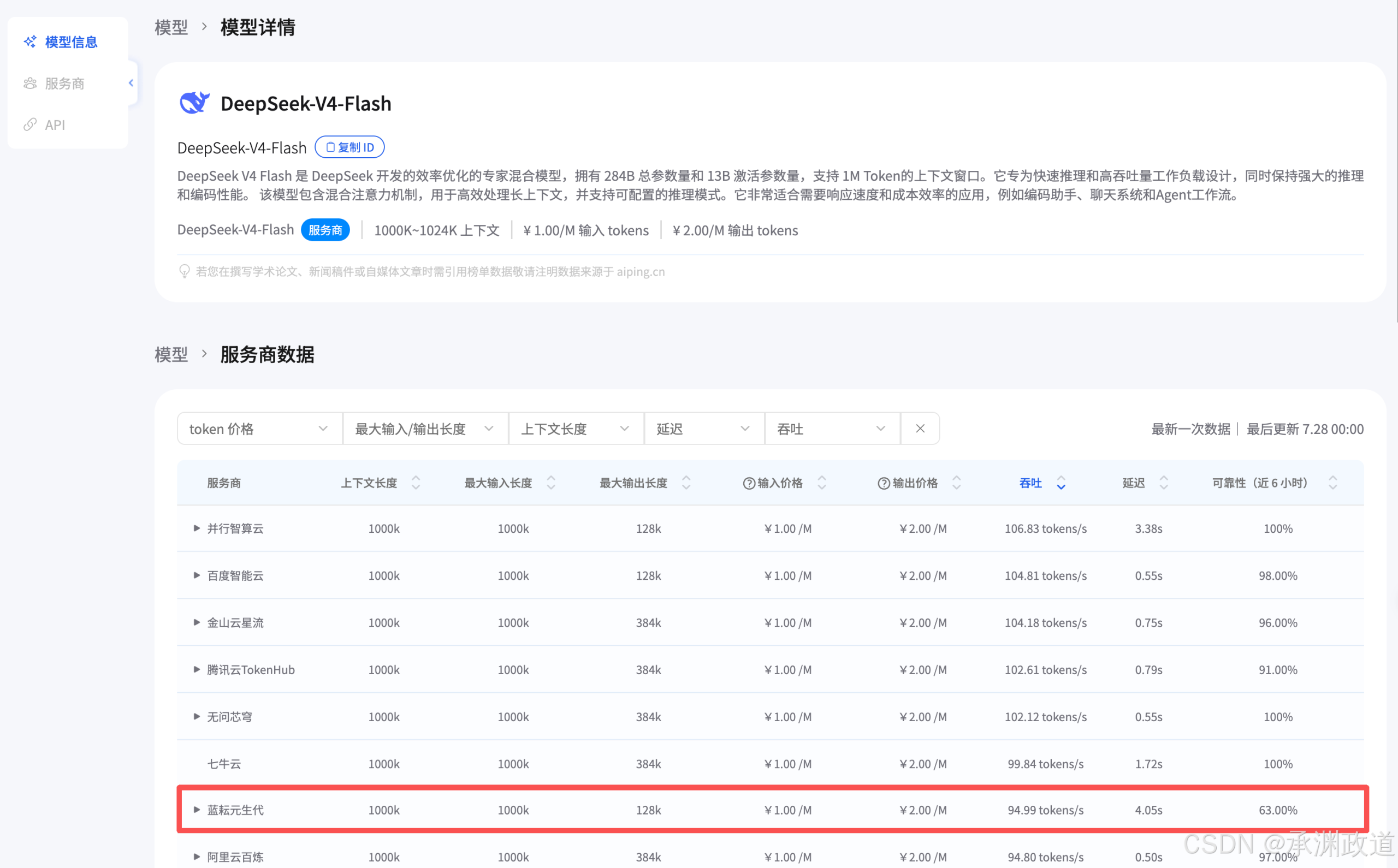The height and width of the screenshot is (868, 1398).
Task: Expand the 蓝耘元生代 row
Action: click(x=197, y=810)
